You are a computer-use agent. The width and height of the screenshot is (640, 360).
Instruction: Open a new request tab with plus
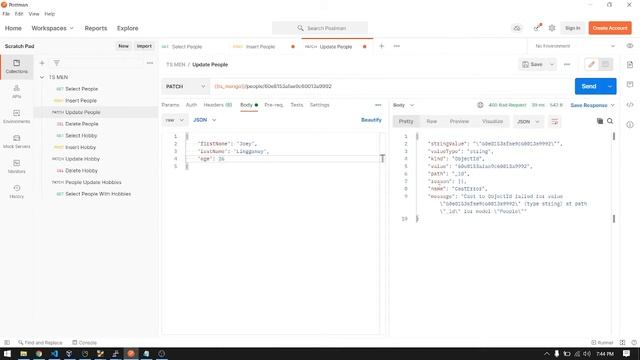pos(381,46)
